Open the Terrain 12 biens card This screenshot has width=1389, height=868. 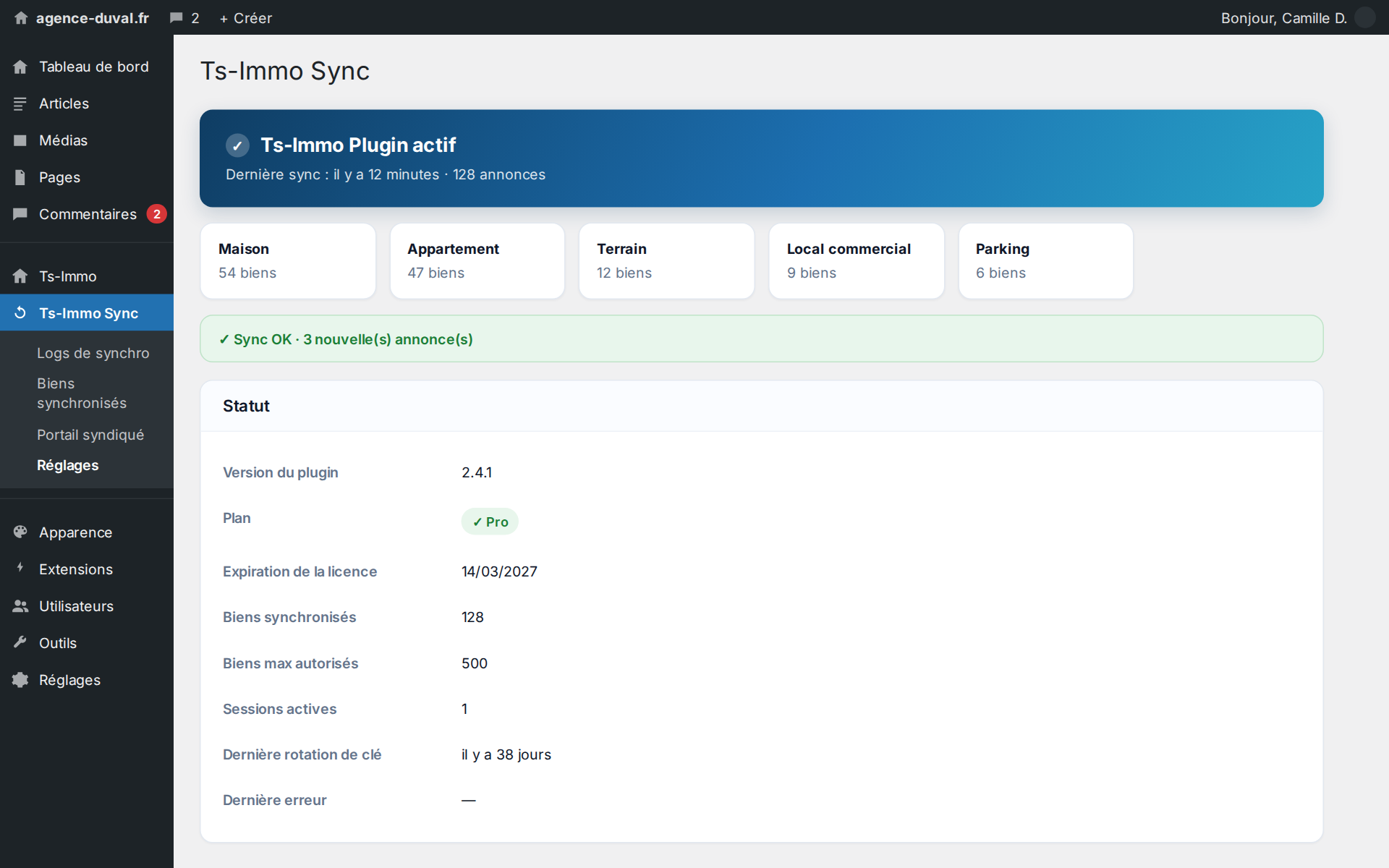[x=667, y=260]
